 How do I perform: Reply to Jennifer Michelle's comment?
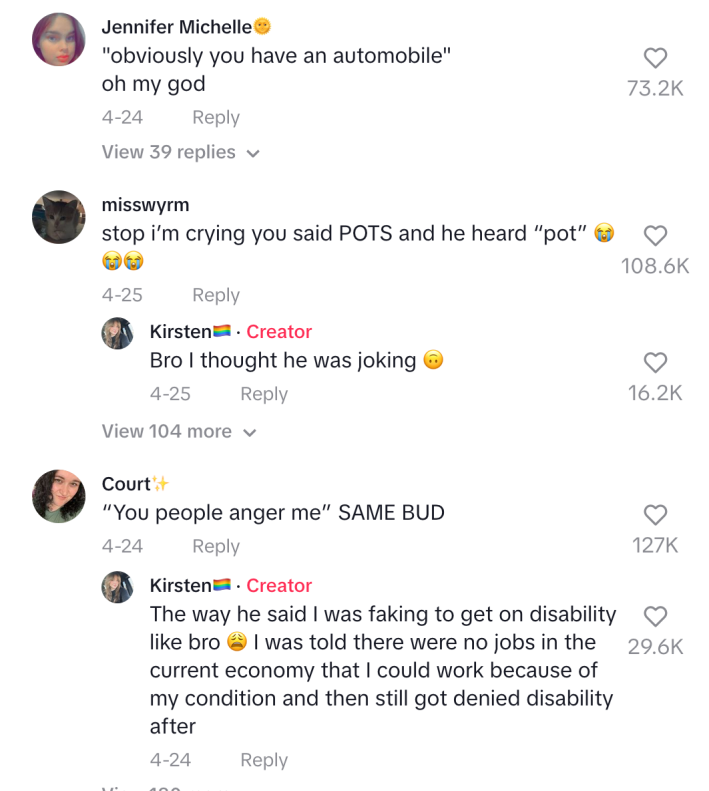pos(215,117)
